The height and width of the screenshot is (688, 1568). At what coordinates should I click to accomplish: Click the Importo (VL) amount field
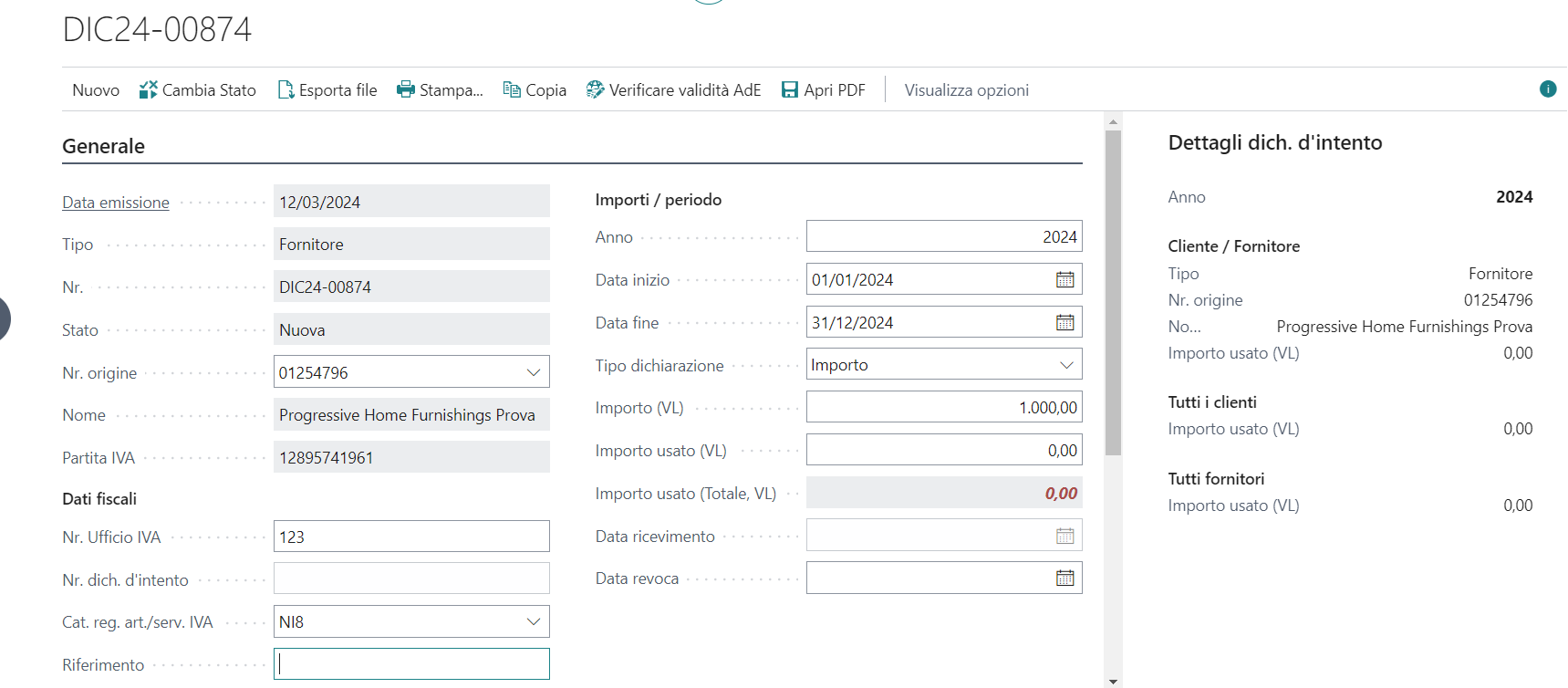[x=943, y=408]
